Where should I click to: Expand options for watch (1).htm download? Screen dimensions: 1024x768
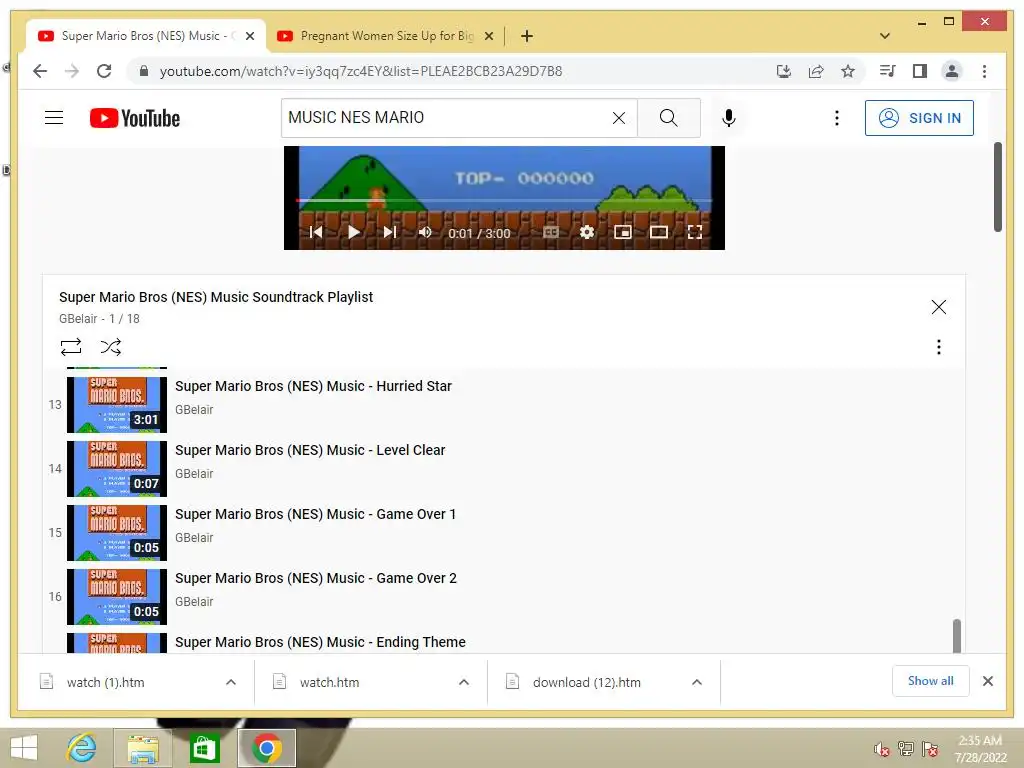[x=231, y=682]
